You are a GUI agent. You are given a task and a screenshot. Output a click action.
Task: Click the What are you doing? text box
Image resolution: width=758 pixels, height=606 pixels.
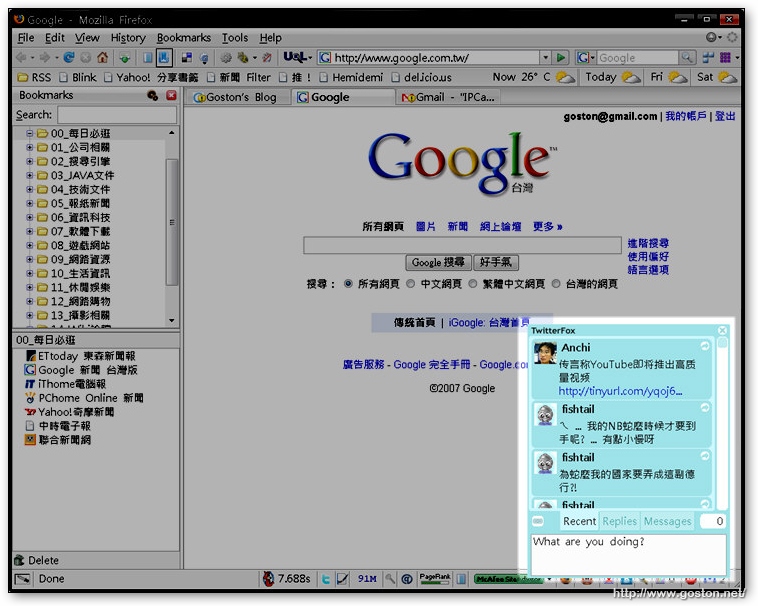628,554
